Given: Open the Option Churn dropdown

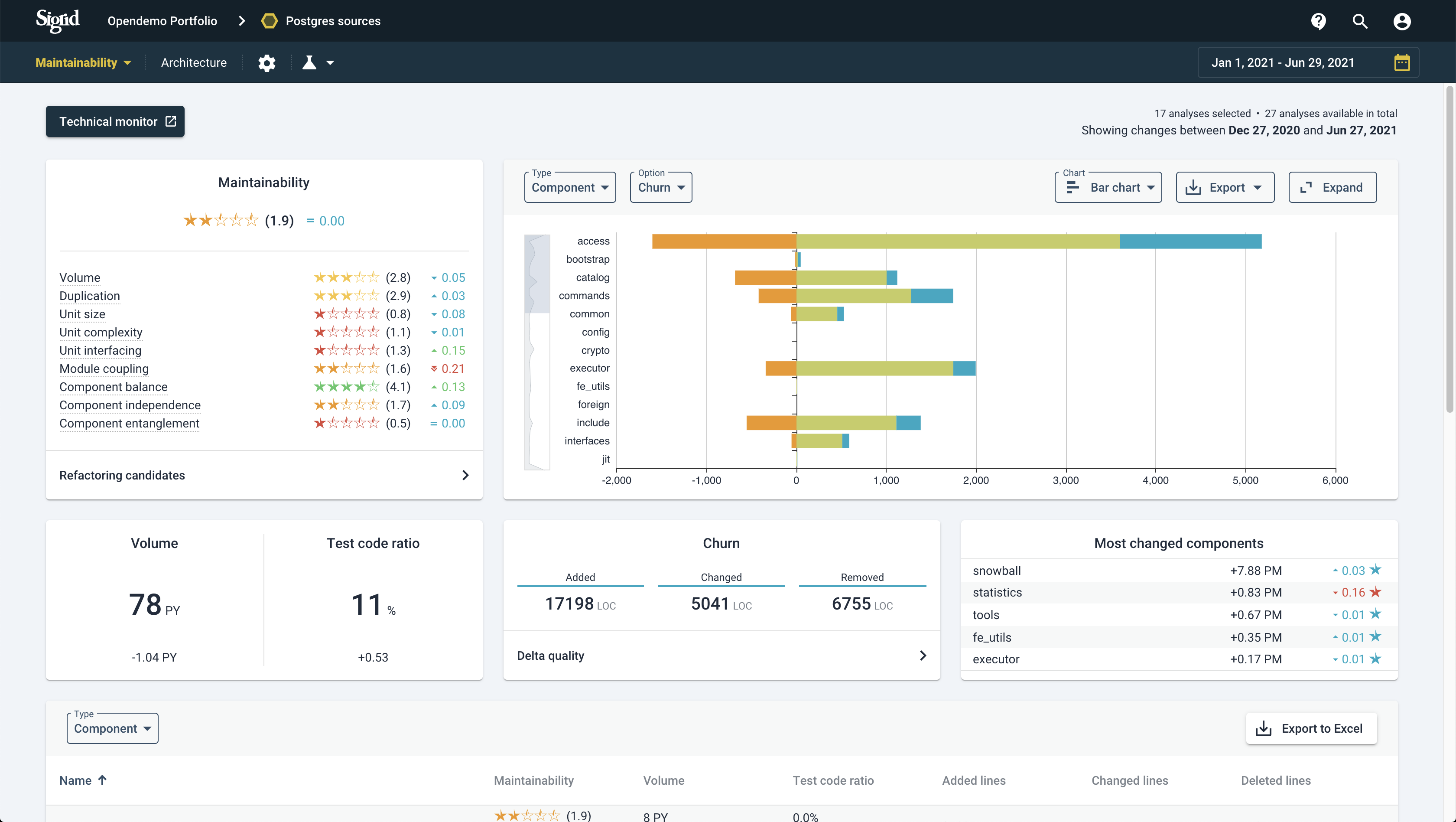Looking at the screenshot, I should (661, 187).
